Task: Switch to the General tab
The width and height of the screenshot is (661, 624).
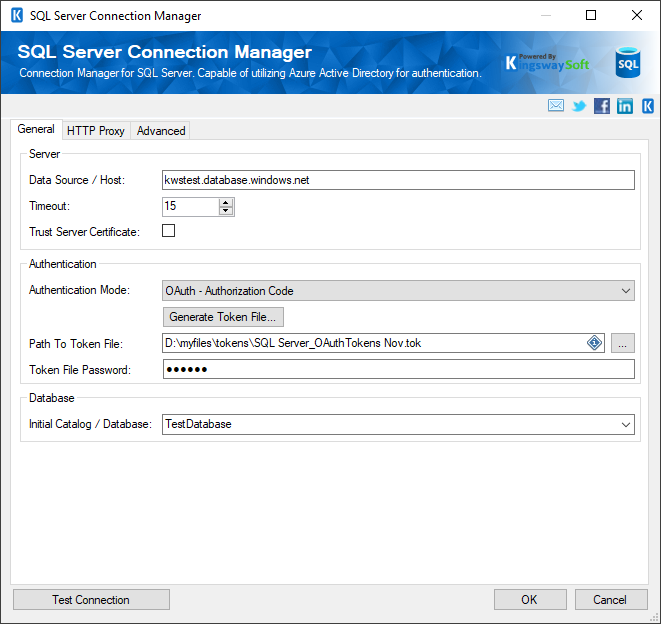Action: coord(36,129)
